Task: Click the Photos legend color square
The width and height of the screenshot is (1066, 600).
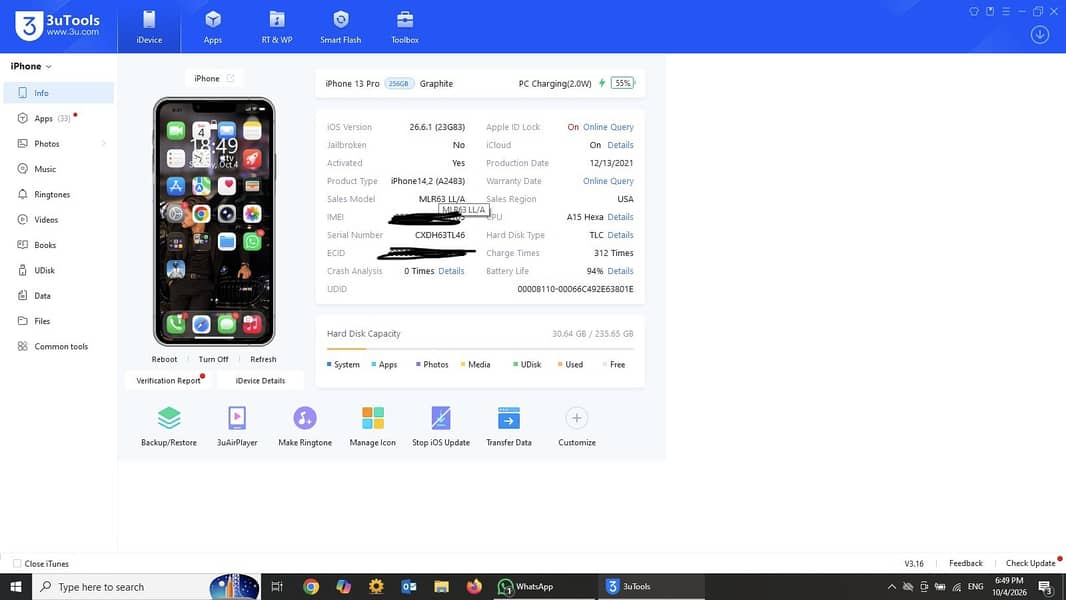Action: (x=418, y=364)
